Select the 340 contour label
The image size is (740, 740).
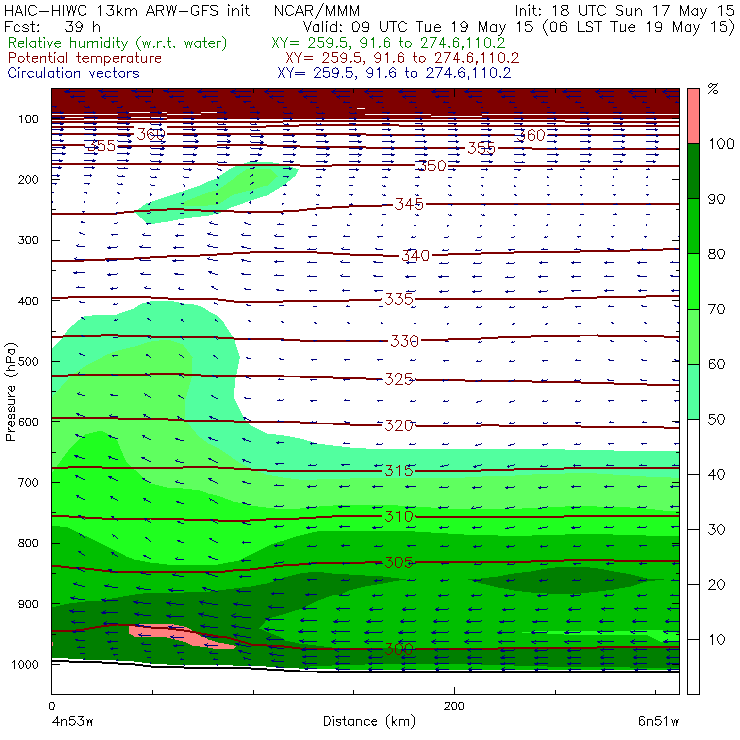[x=415, y=256]
